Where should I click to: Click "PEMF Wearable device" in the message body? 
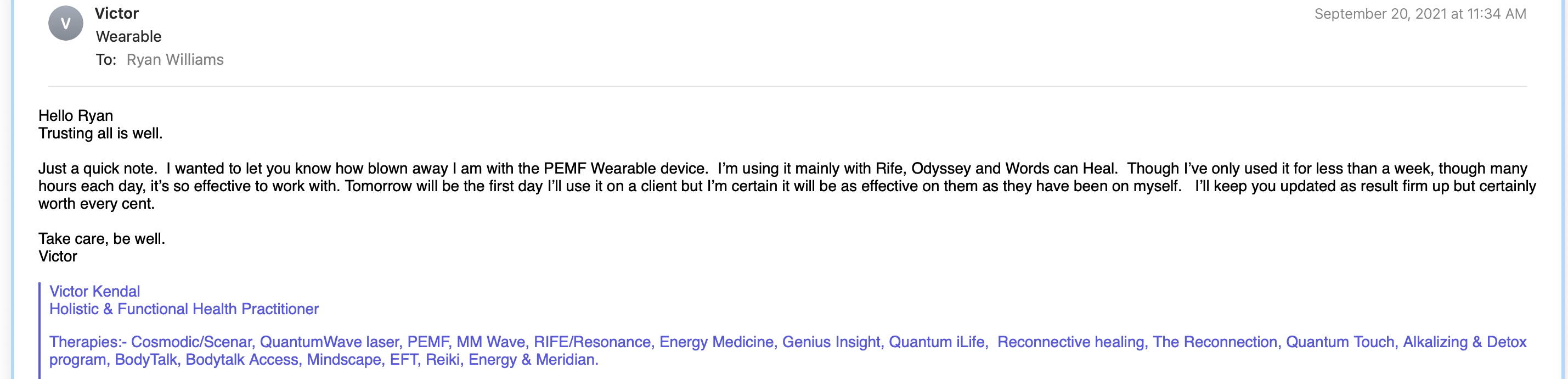pyautogui.click(x=624, y=168)
